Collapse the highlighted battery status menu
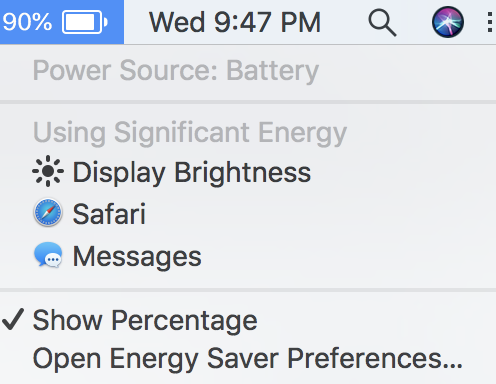 [x=62, y=22]
